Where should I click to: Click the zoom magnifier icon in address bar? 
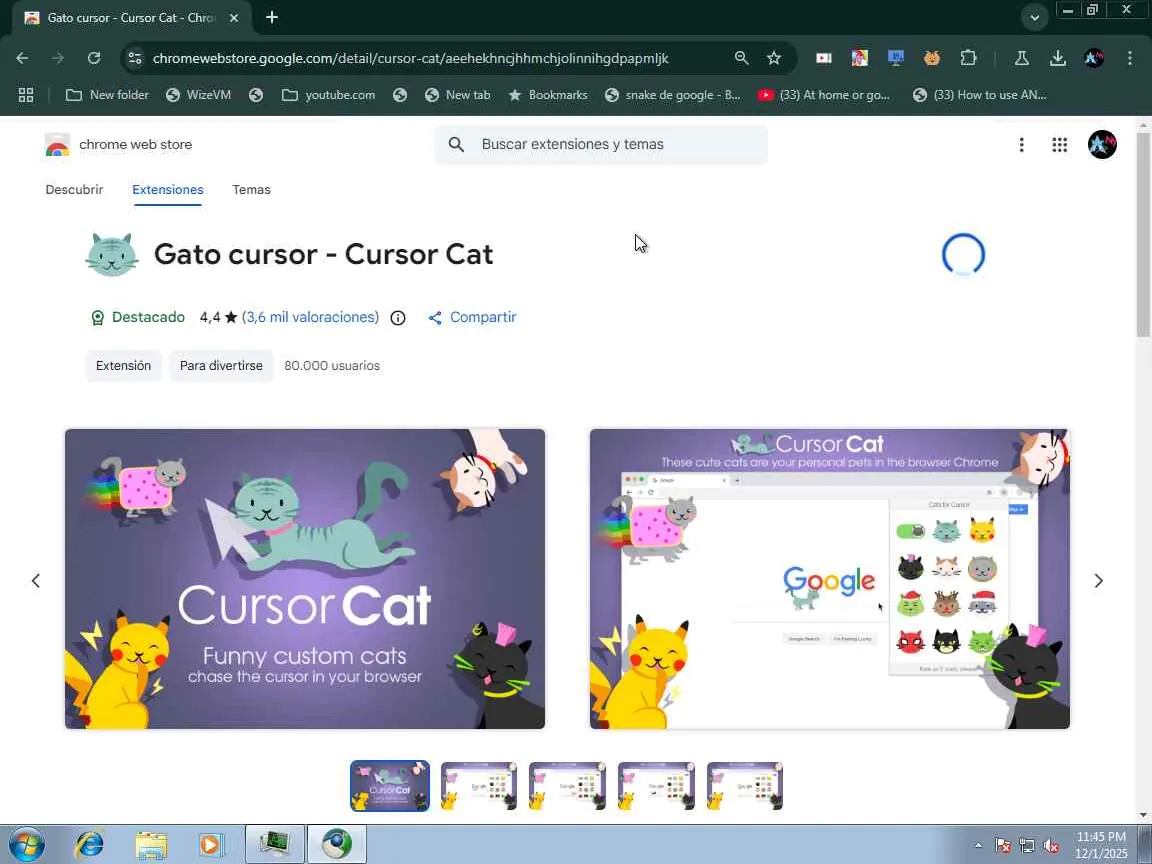pyautogui.click(x=741, y=58)
